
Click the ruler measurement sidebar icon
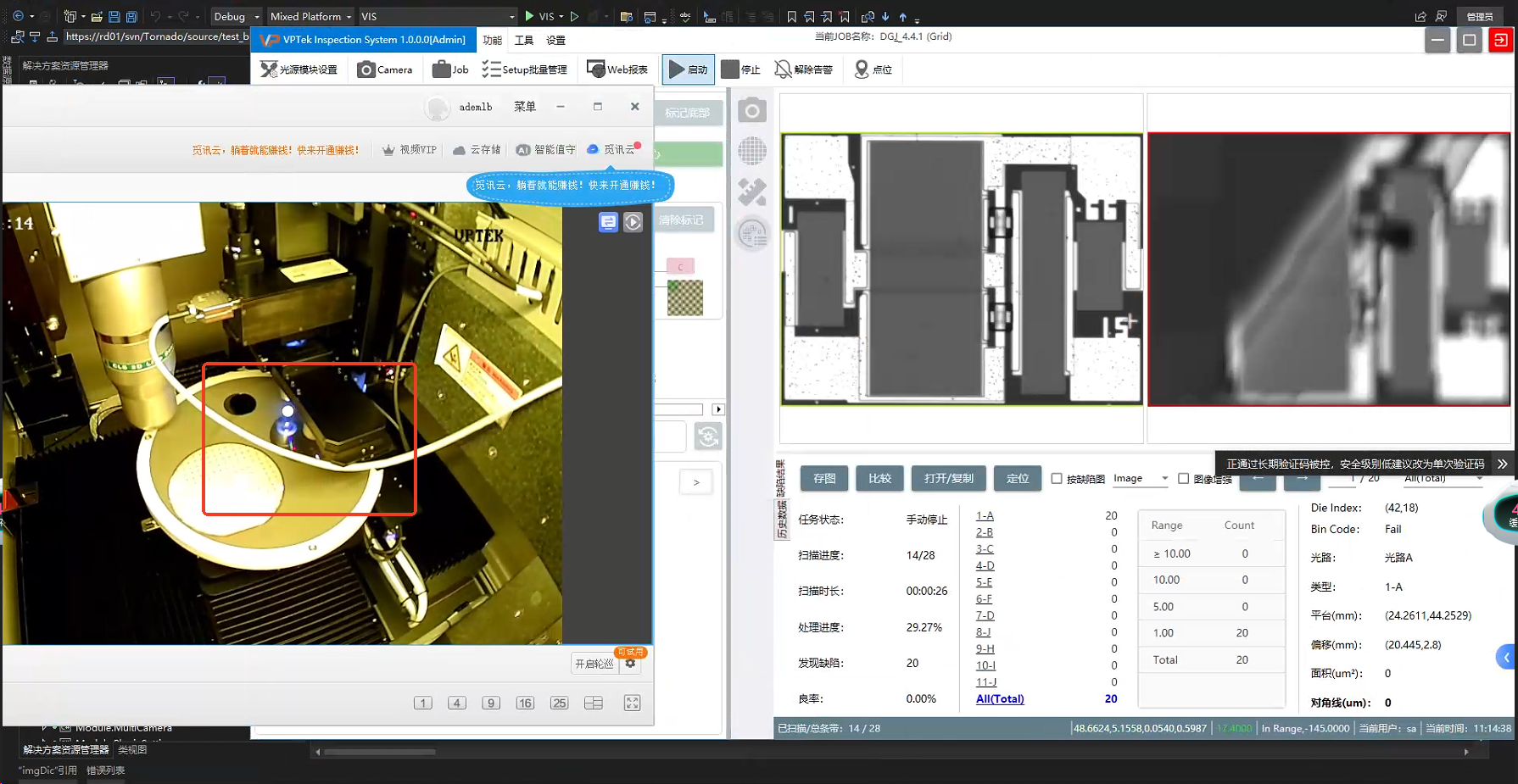click(752, 192)
